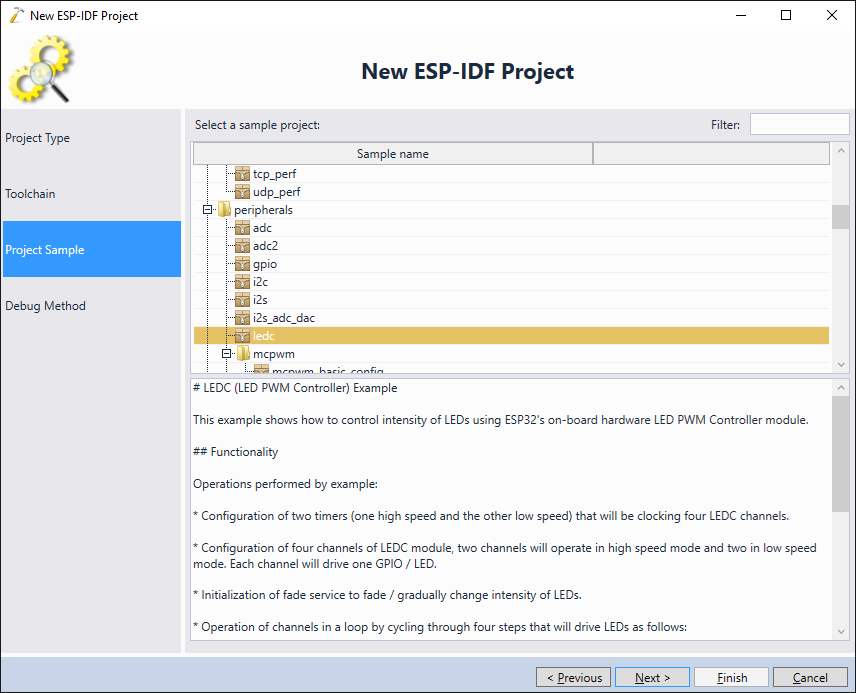Close the New ESP-IDF Project window
856x693 pixels.
tap(831, 15)
